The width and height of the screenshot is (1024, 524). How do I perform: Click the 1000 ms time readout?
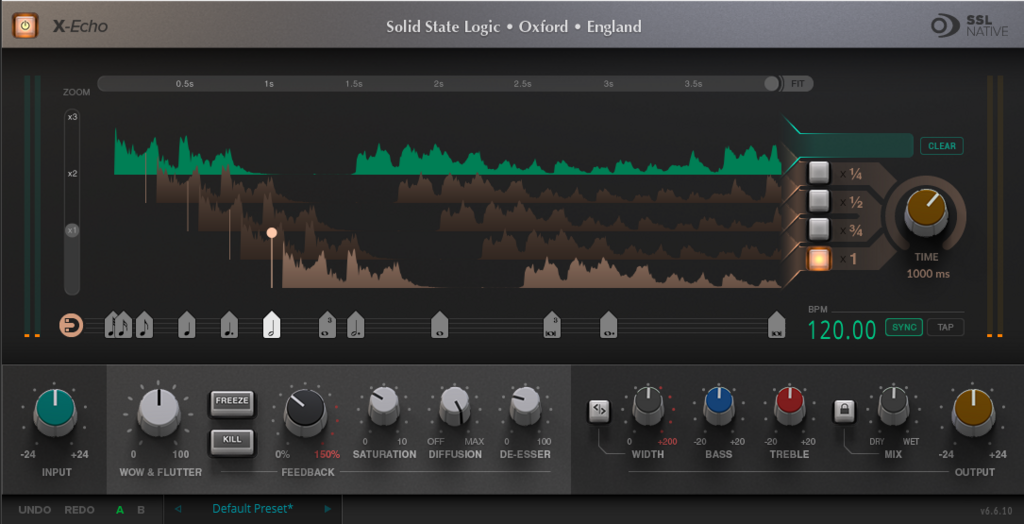[928, 274]
